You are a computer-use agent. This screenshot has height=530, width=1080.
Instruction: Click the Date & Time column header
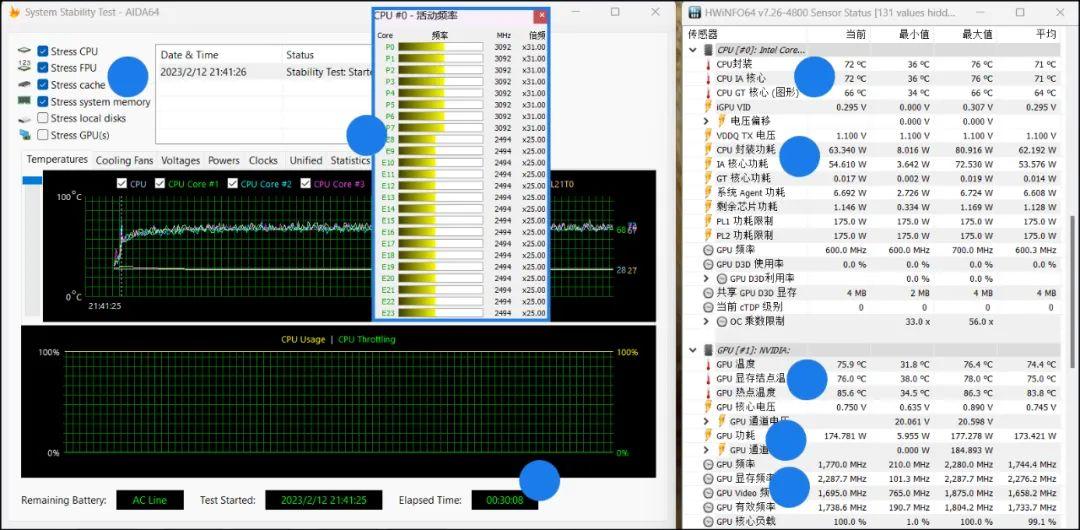[x=190, y=55]
